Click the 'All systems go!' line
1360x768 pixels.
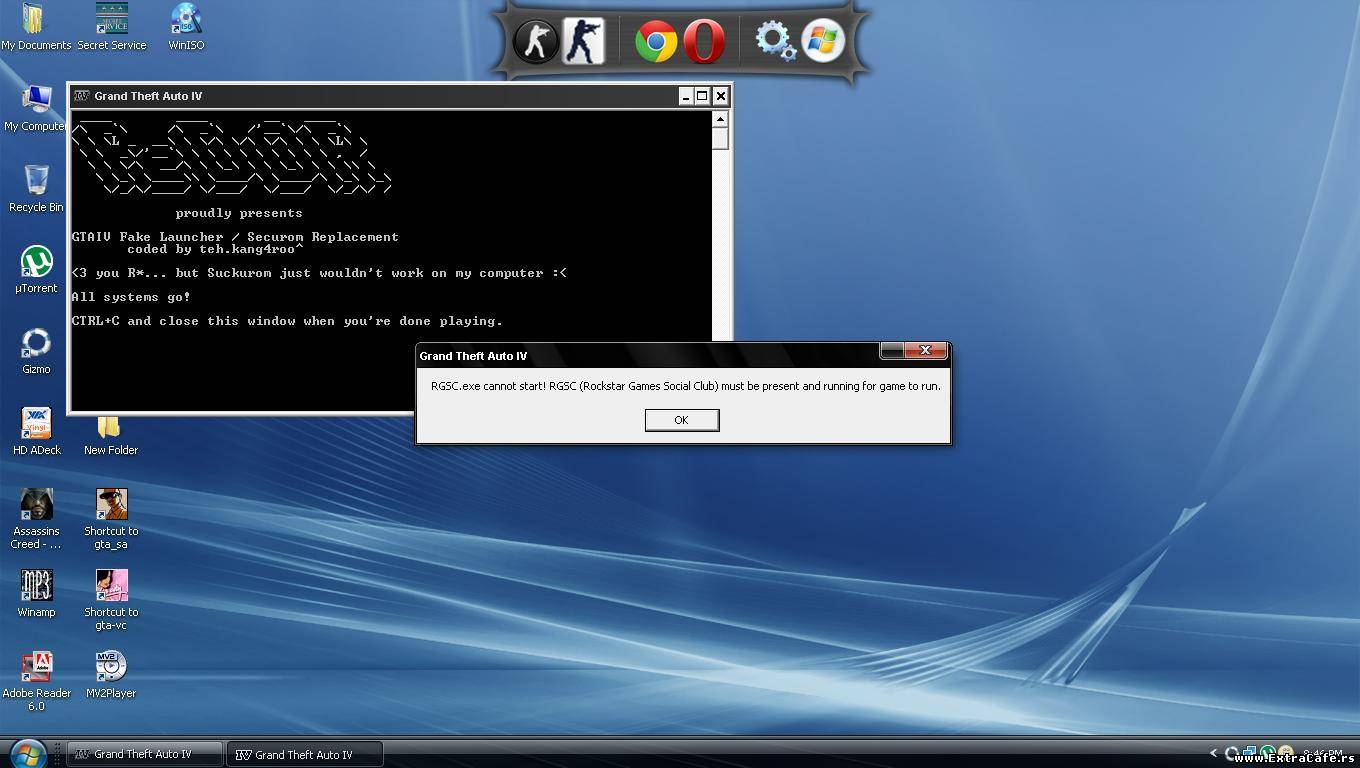click(131, 297)
